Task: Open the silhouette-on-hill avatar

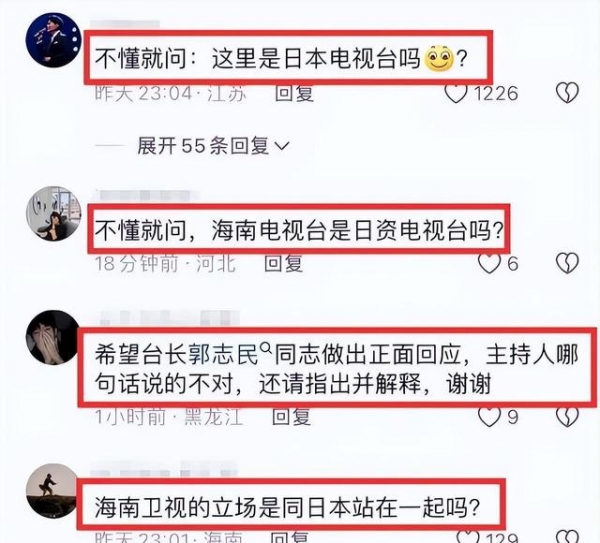Action: (54, 491)
